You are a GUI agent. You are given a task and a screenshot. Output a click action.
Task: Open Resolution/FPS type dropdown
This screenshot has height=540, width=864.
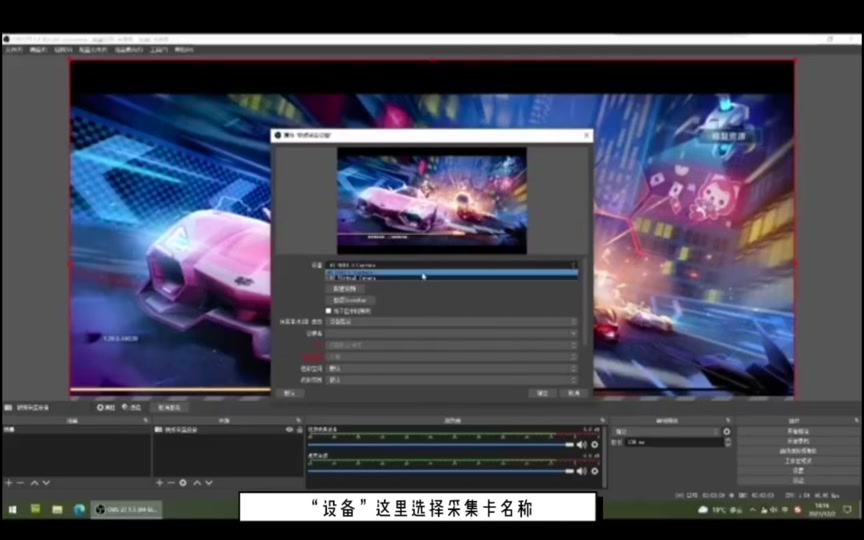point(452,322)
